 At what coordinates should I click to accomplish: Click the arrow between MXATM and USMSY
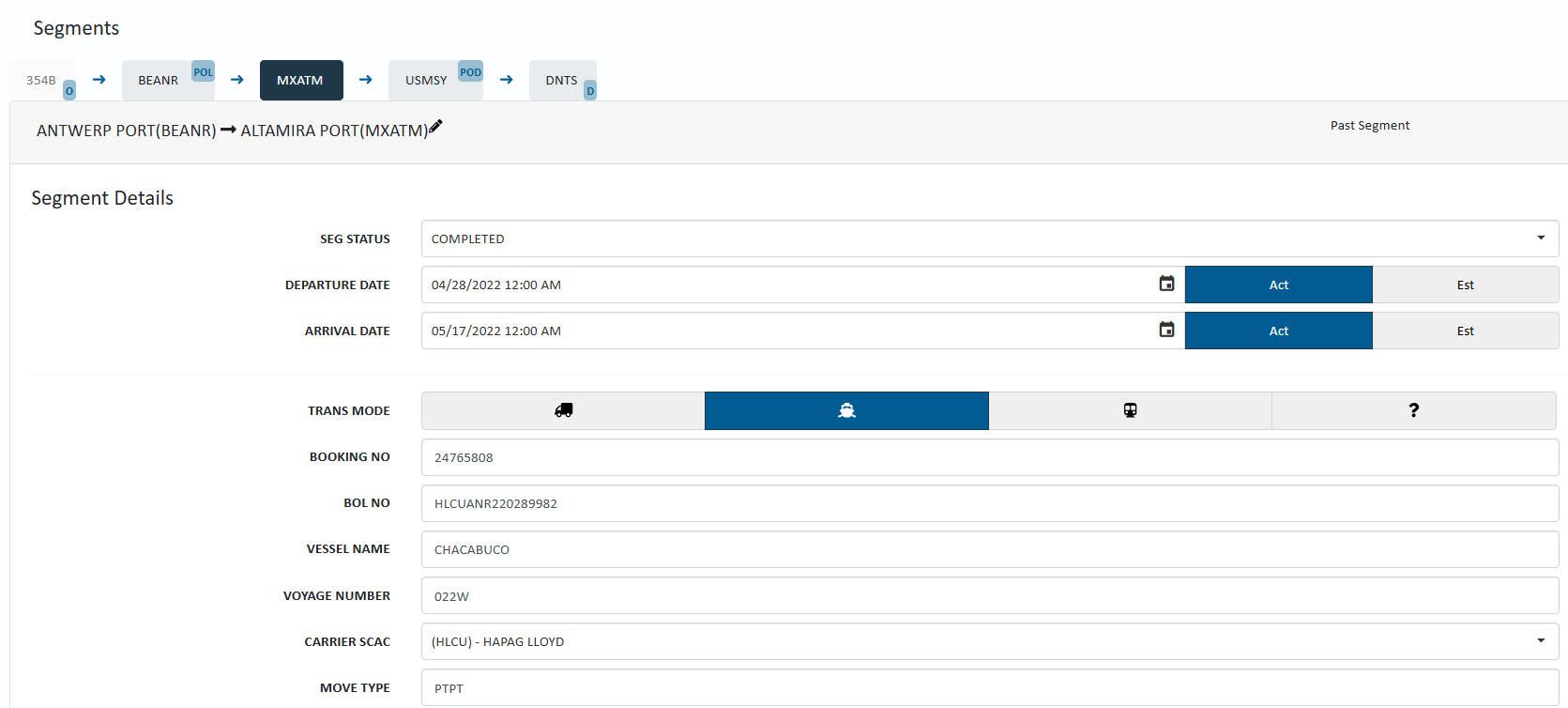coord(366,80)
